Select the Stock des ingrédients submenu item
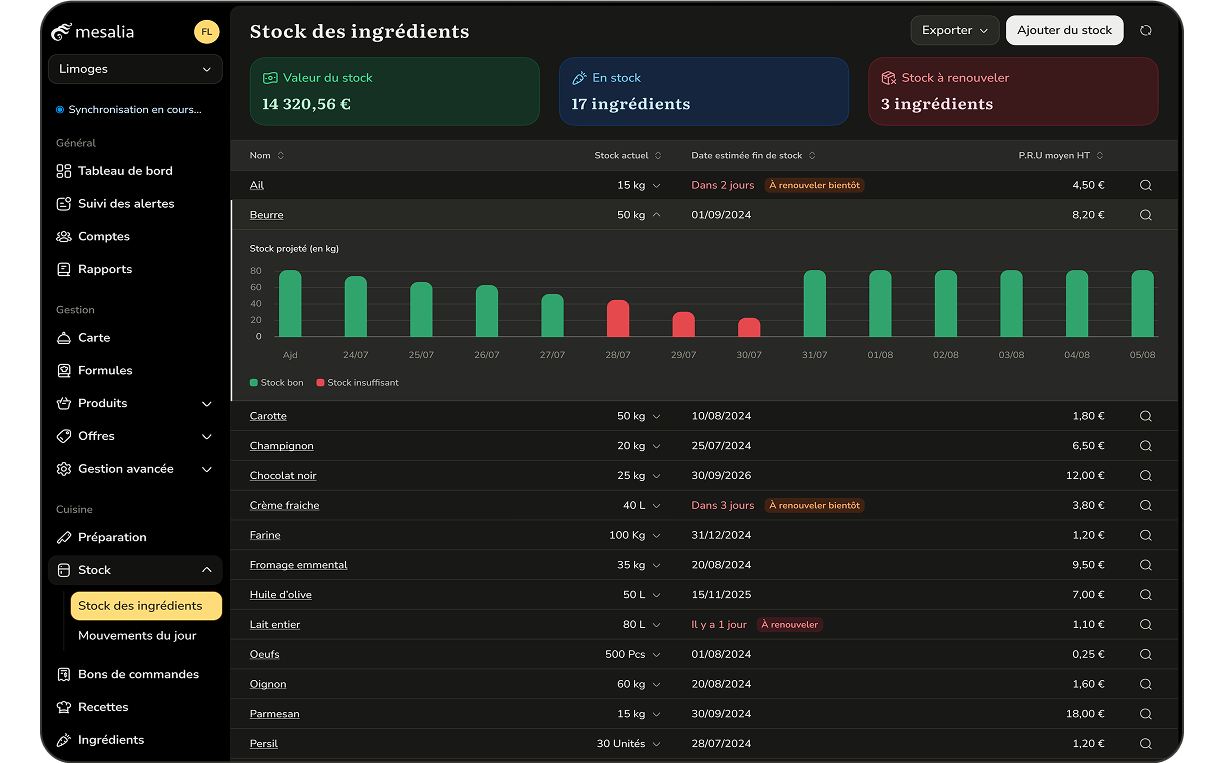This screenshot has height=763, width=1224. click(146, 605)
